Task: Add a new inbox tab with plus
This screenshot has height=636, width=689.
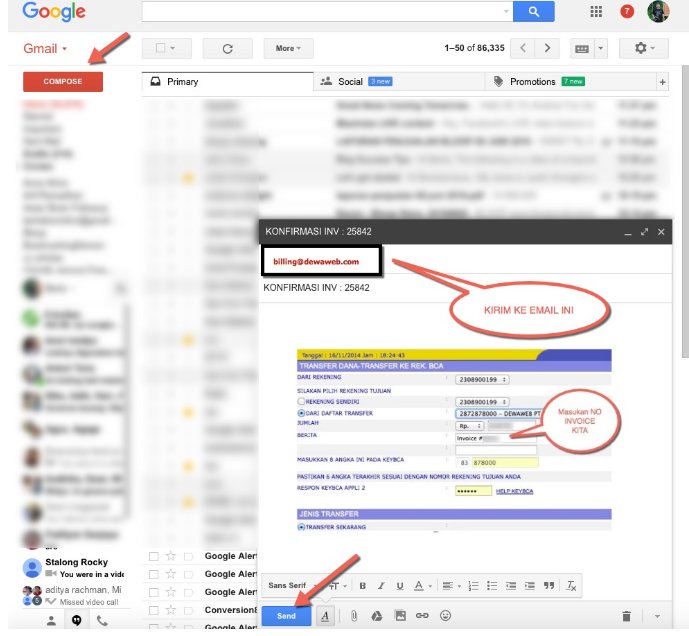Action: coord(662,82)
